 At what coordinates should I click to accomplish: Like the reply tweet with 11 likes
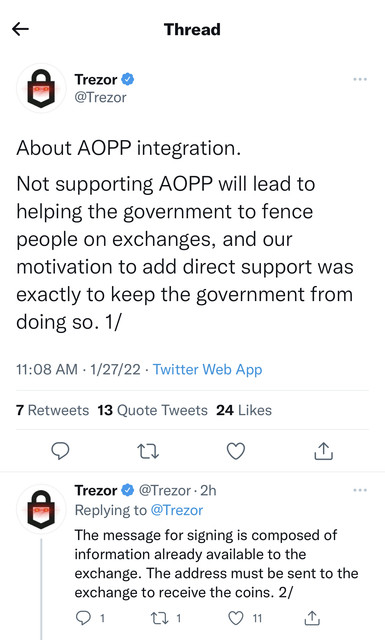tap(244, 618)
